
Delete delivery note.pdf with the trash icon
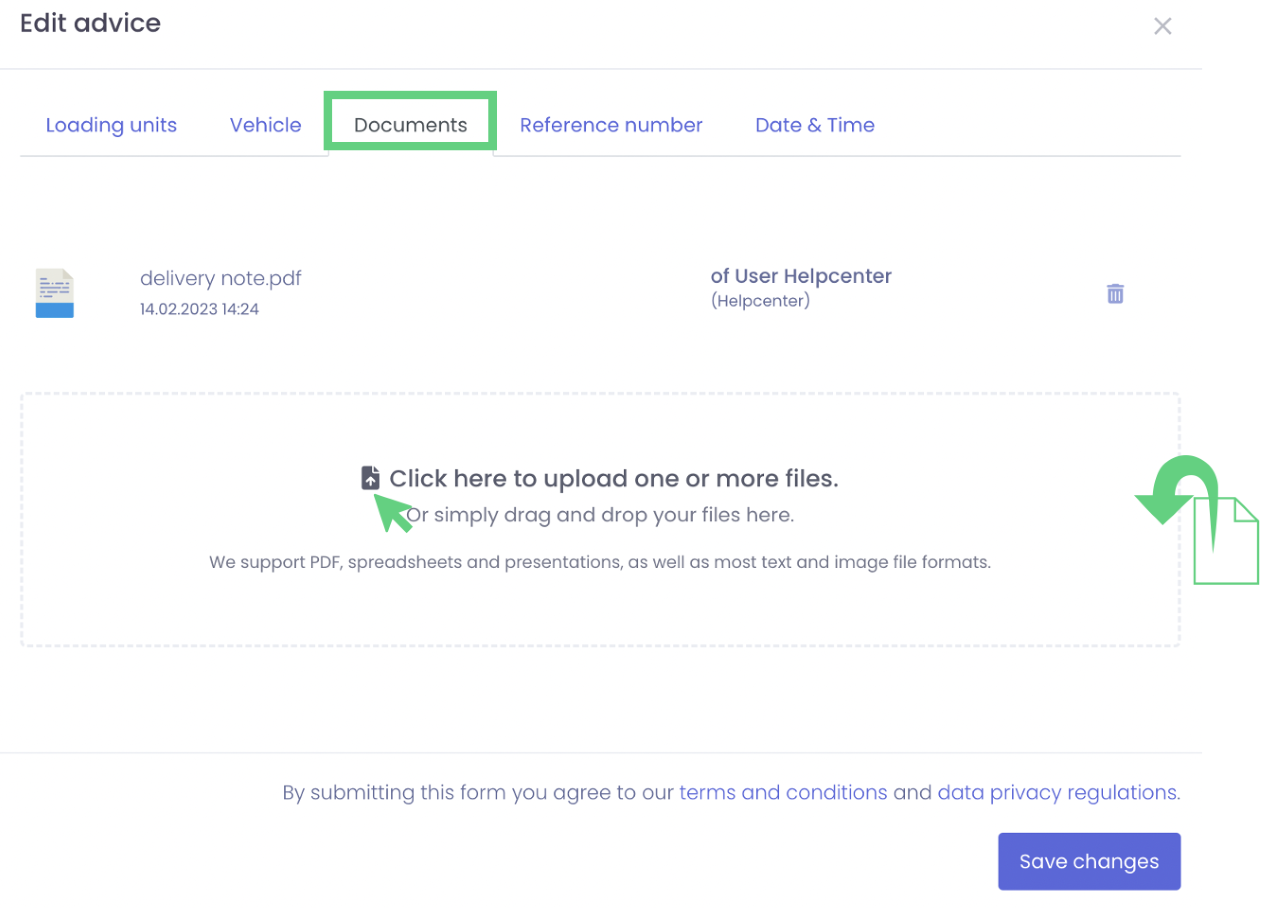click(x=1115, y=294)
